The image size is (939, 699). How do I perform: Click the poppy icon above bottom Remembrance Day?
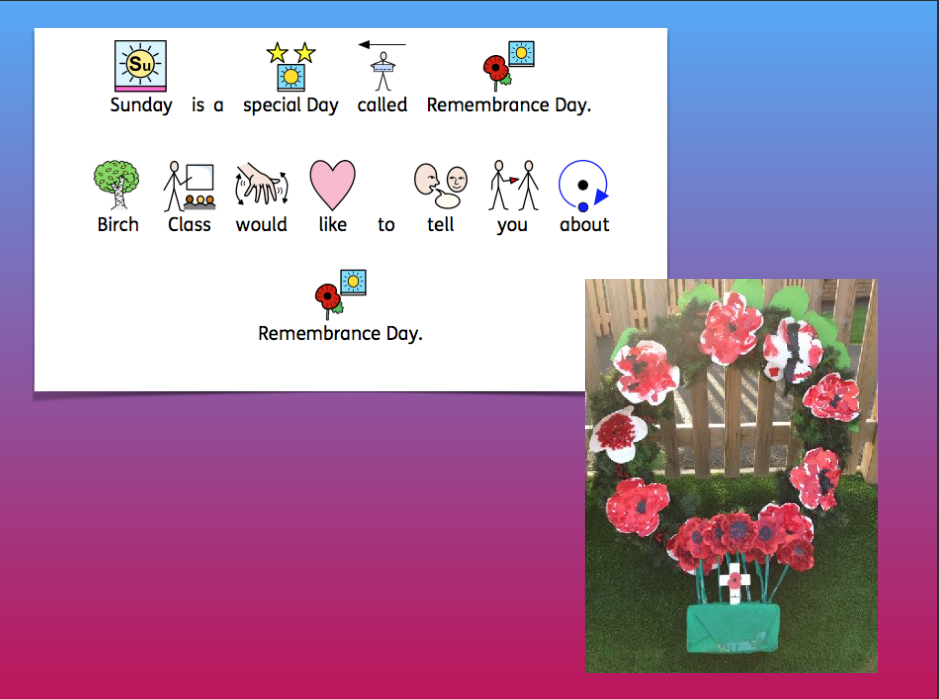click(x=341, y=294)
